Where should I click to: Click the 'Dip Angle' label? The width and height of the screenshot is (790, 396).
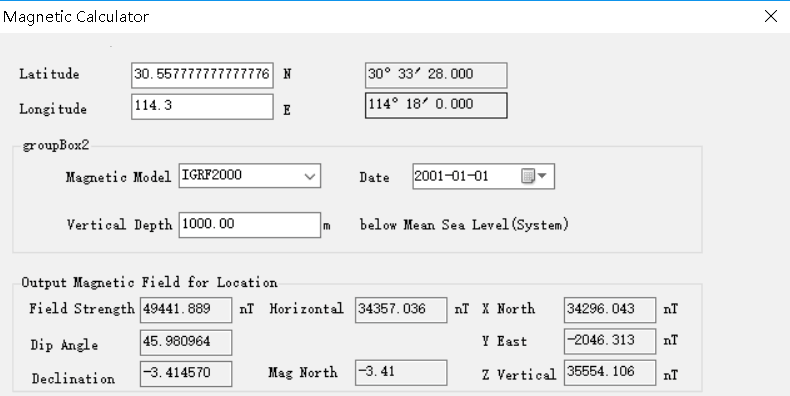(64, 345)
